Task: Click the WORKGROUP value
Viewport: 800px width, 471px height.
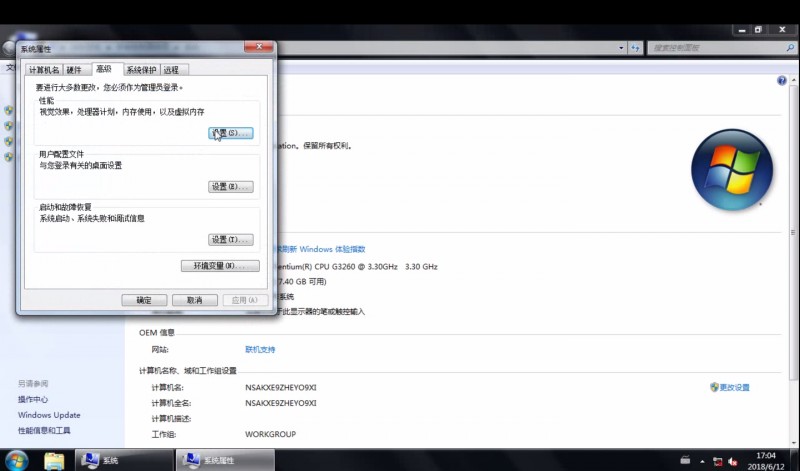Action: coord(270,434)
